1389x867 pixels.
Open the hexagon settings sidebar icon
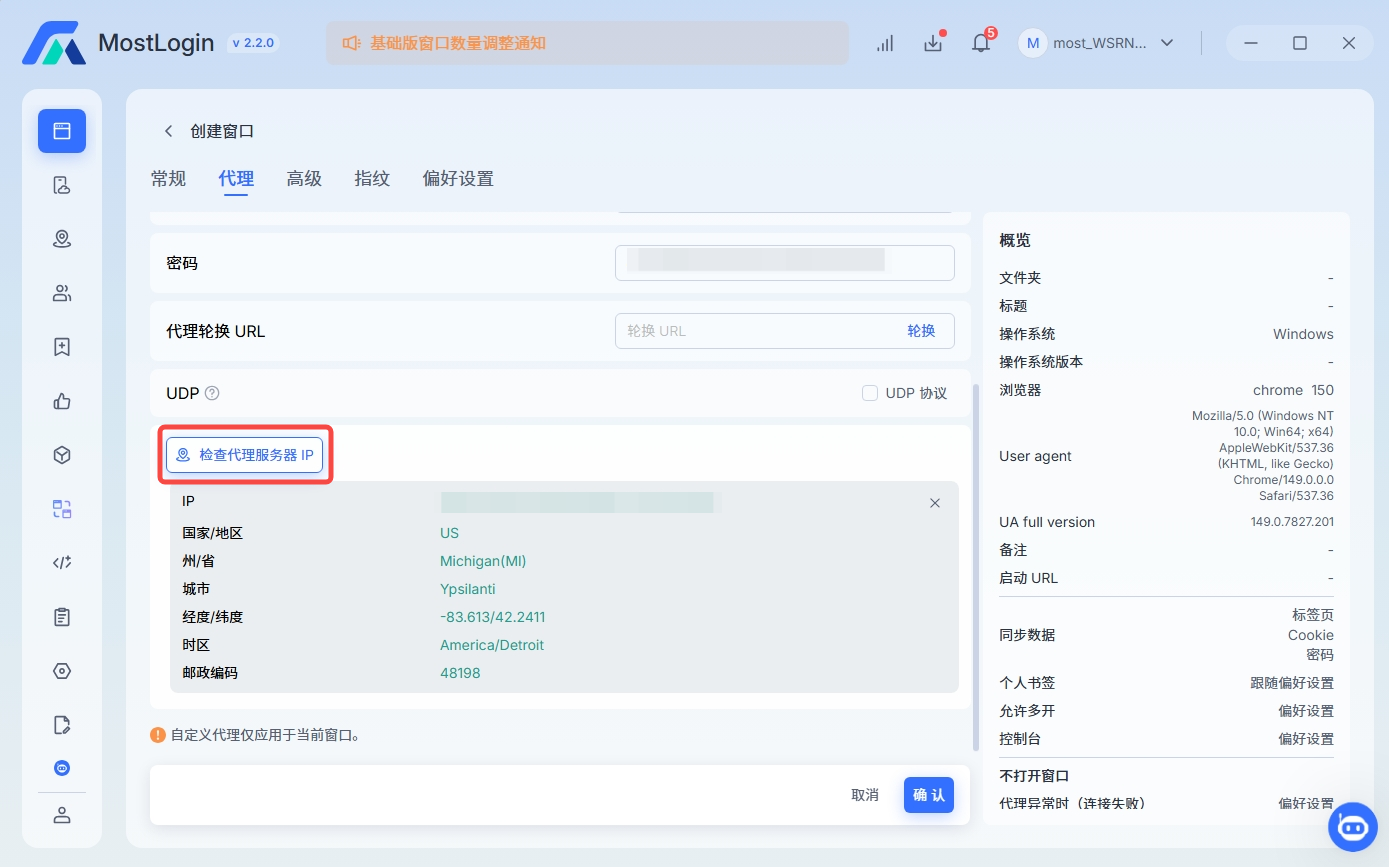point(62,671)
